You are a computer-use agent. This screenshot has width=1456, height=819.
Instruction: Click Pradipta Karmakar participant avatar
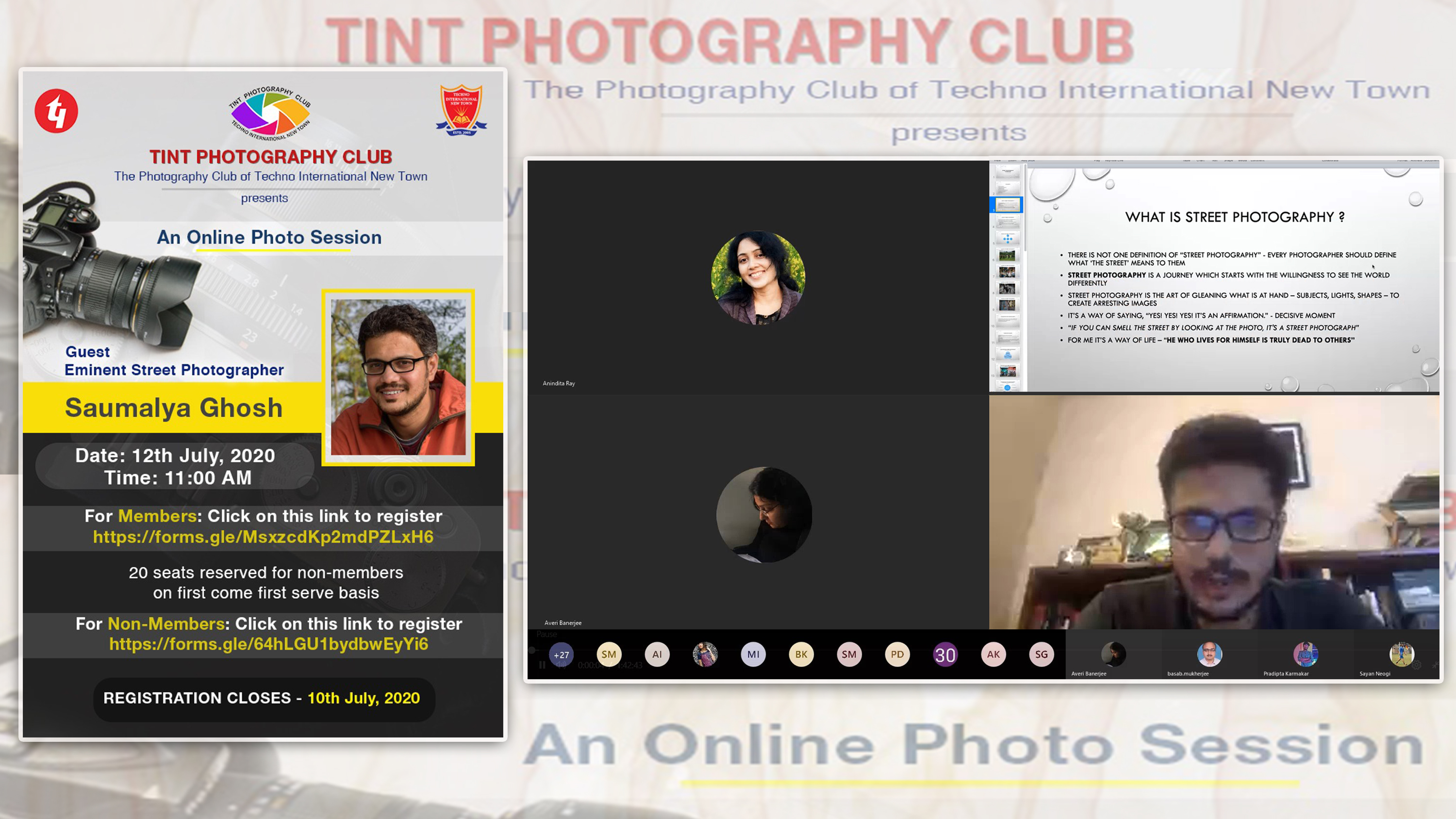(x=1306, y=654)
